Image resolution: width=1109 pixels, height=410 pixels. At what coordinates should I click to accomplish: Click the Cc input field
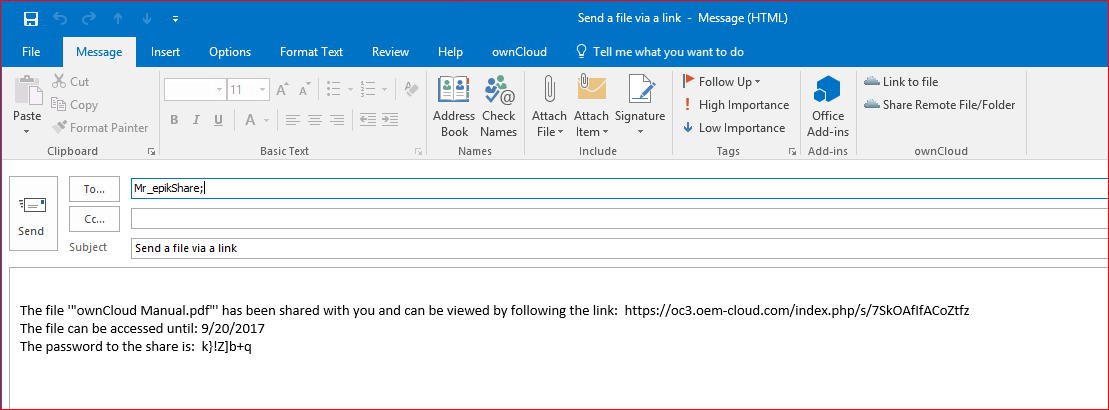point(620,219)
